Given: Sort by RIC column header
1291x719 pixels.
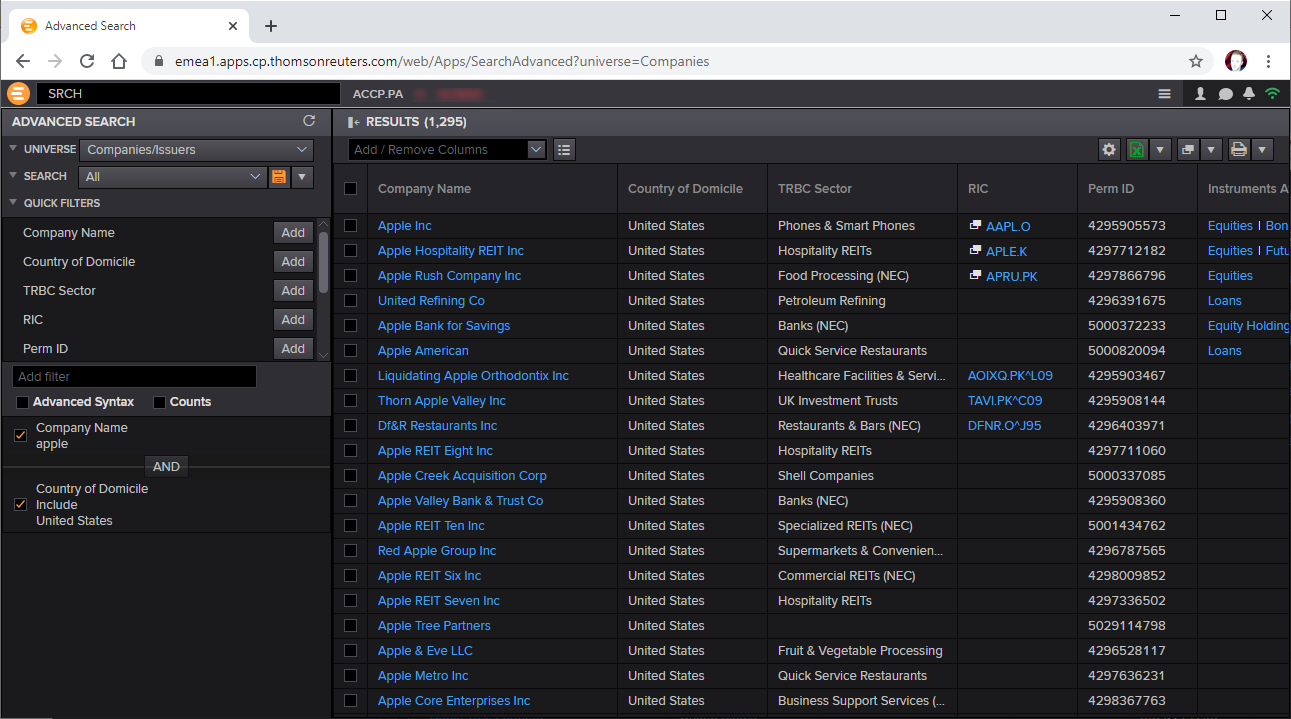Looking at the screenshot, I should (x=977, y=189).
